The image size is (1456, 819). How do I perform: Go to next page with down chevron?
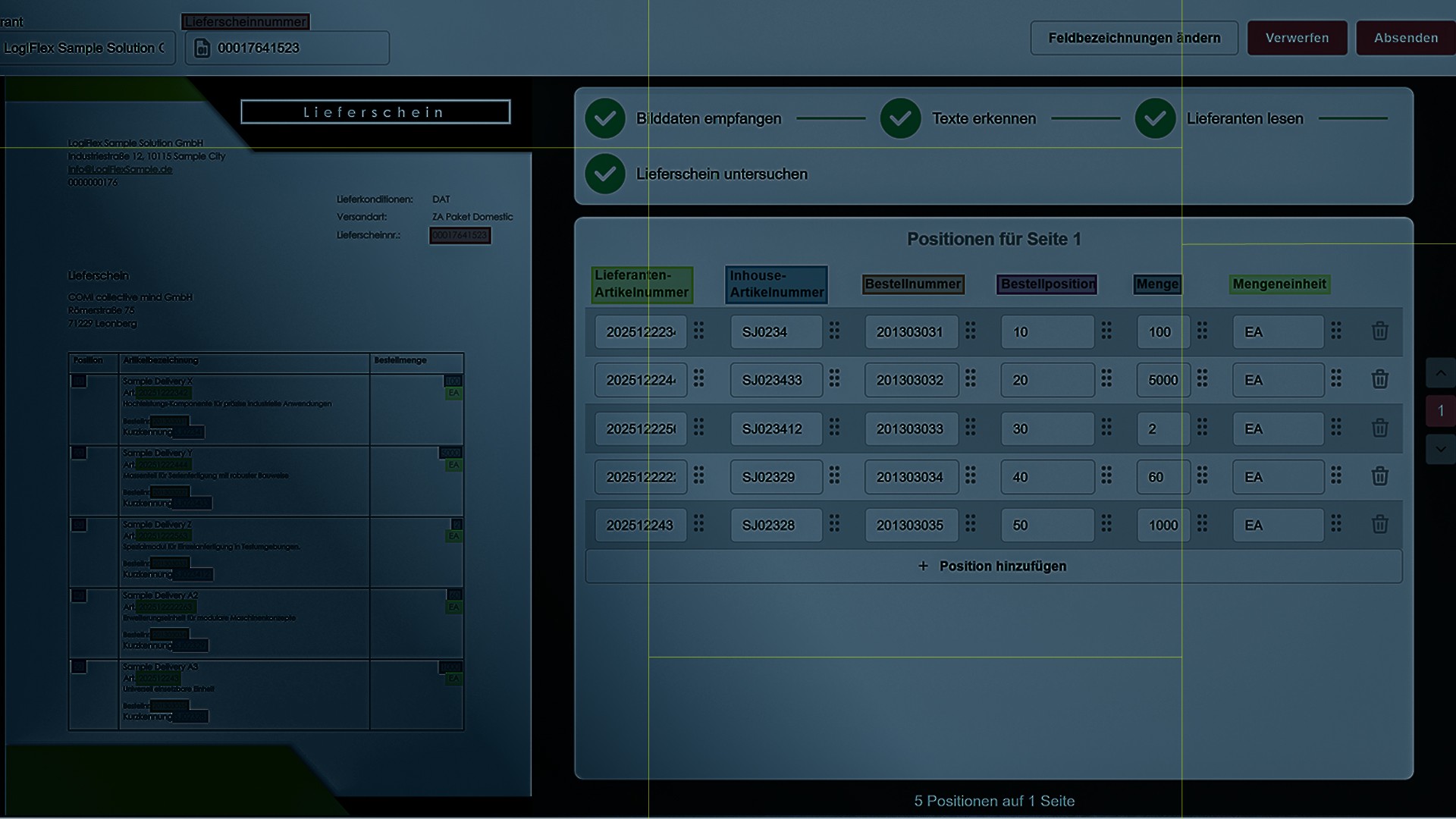1440,449
